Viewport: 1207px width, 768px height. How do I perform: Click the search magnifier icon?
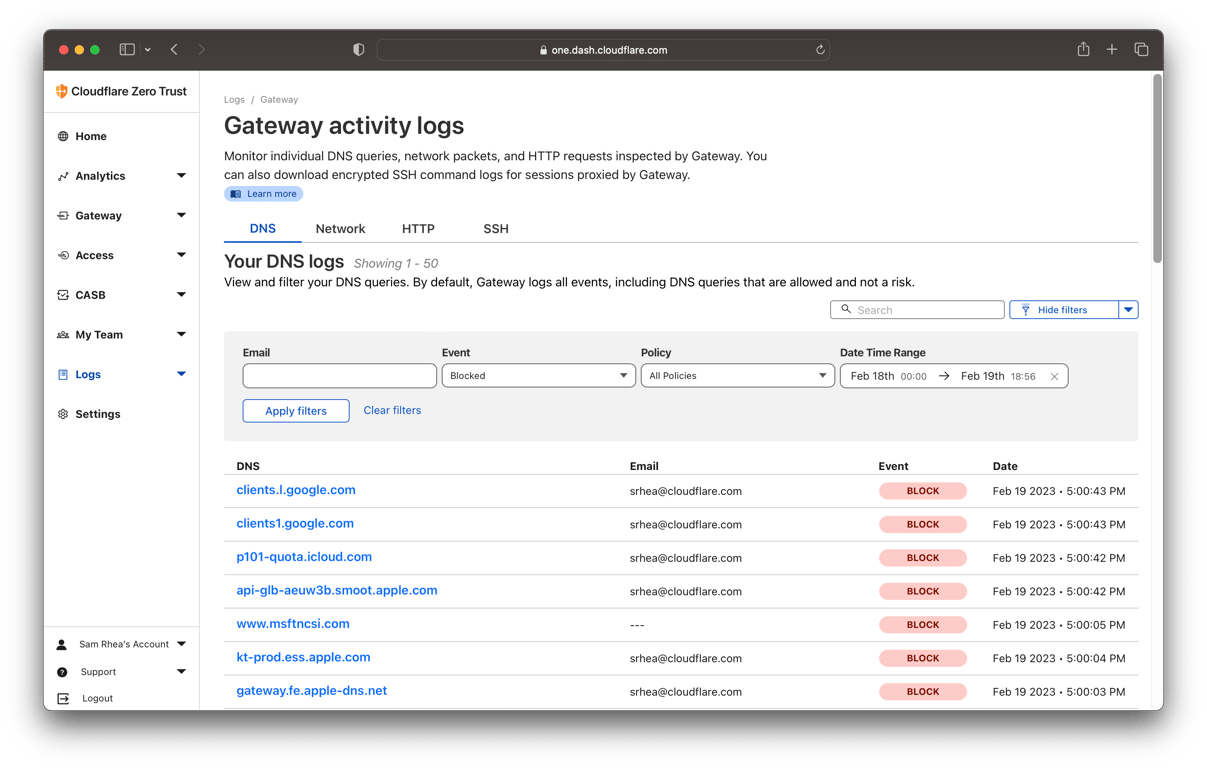[x=846, y=310]
